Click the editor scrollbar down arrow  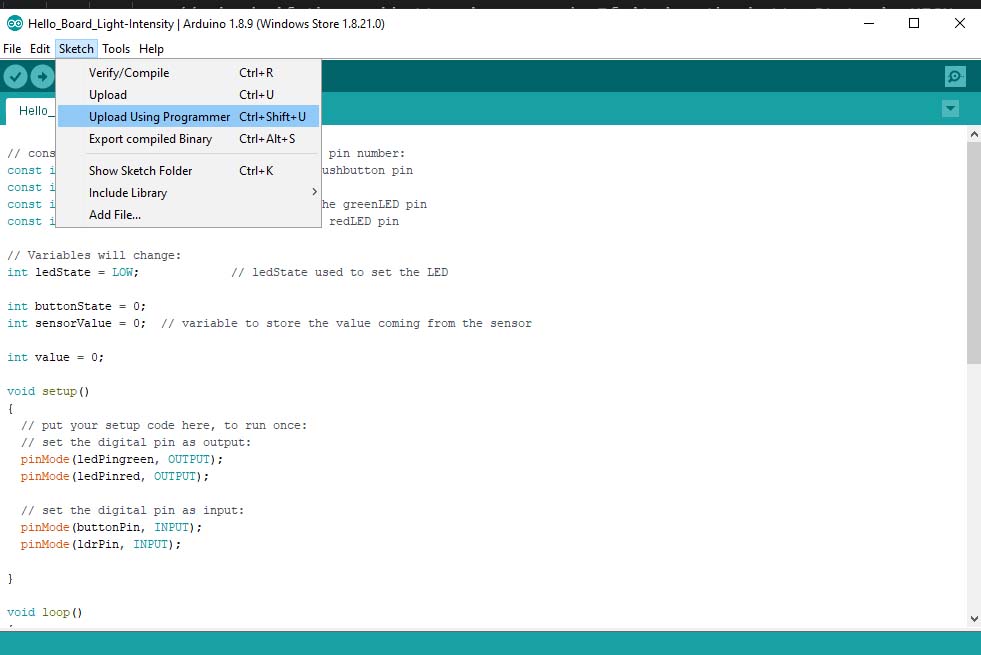[973, 619]
